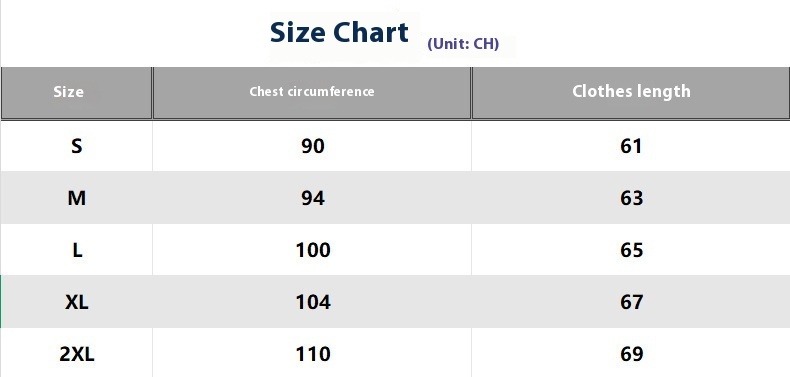Click chest value 90 for size S
790x377 pixels.
[x=313, y=146]
